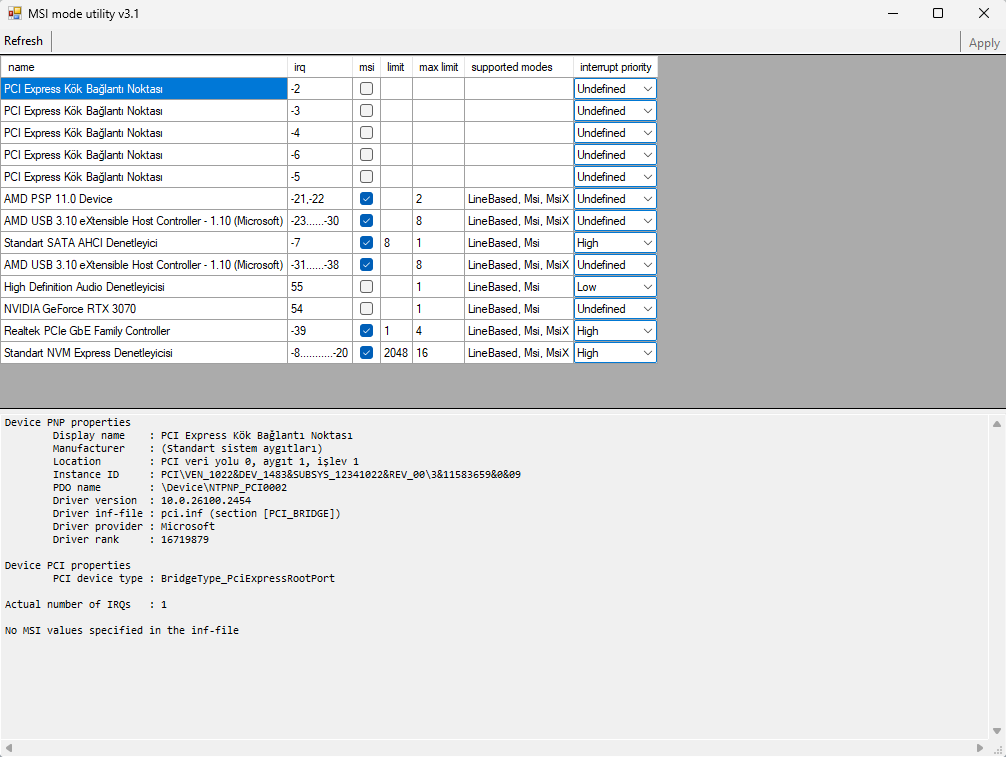This screenshot has height=757, width=1006.
Task: Click the details pane scroll-up arrow
Action: (x=996, y=424)
